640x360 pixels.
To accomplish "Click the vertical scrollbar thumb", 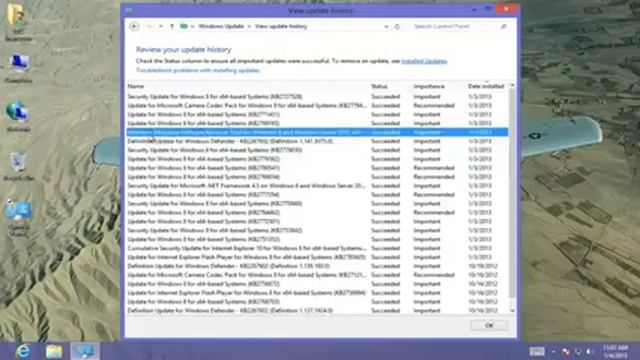I will pyautogui.click(x=512, y=194).
